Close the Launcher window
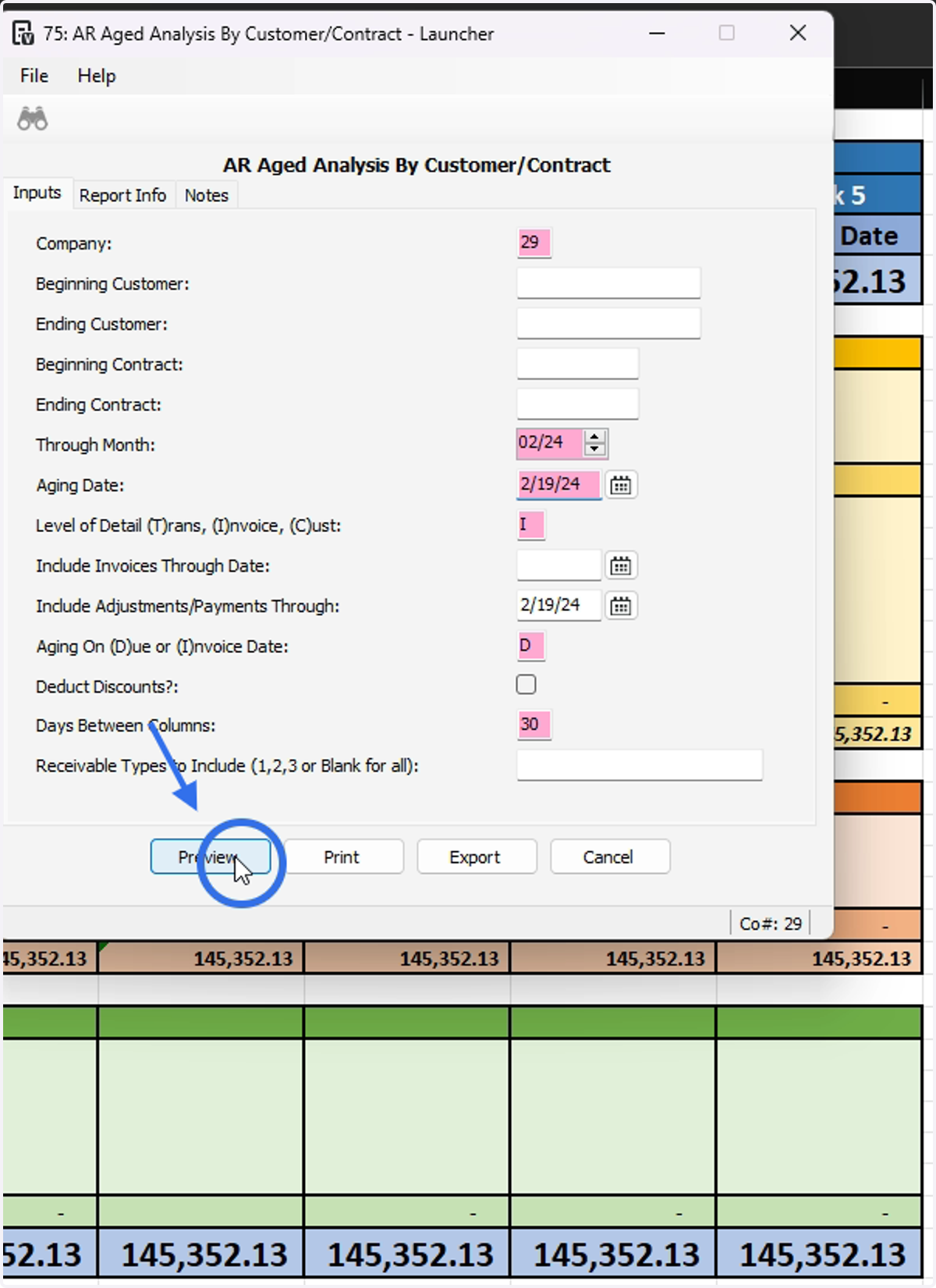Screen dimensions: 936x1288 [x=798, y=33]
